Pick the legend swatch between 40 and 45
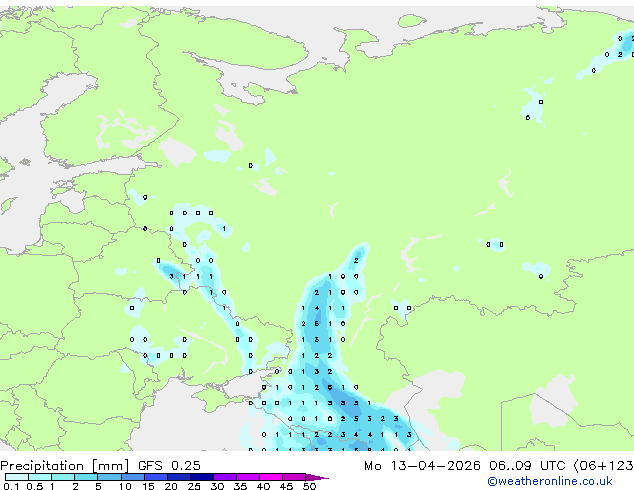 tap(271, 477)
